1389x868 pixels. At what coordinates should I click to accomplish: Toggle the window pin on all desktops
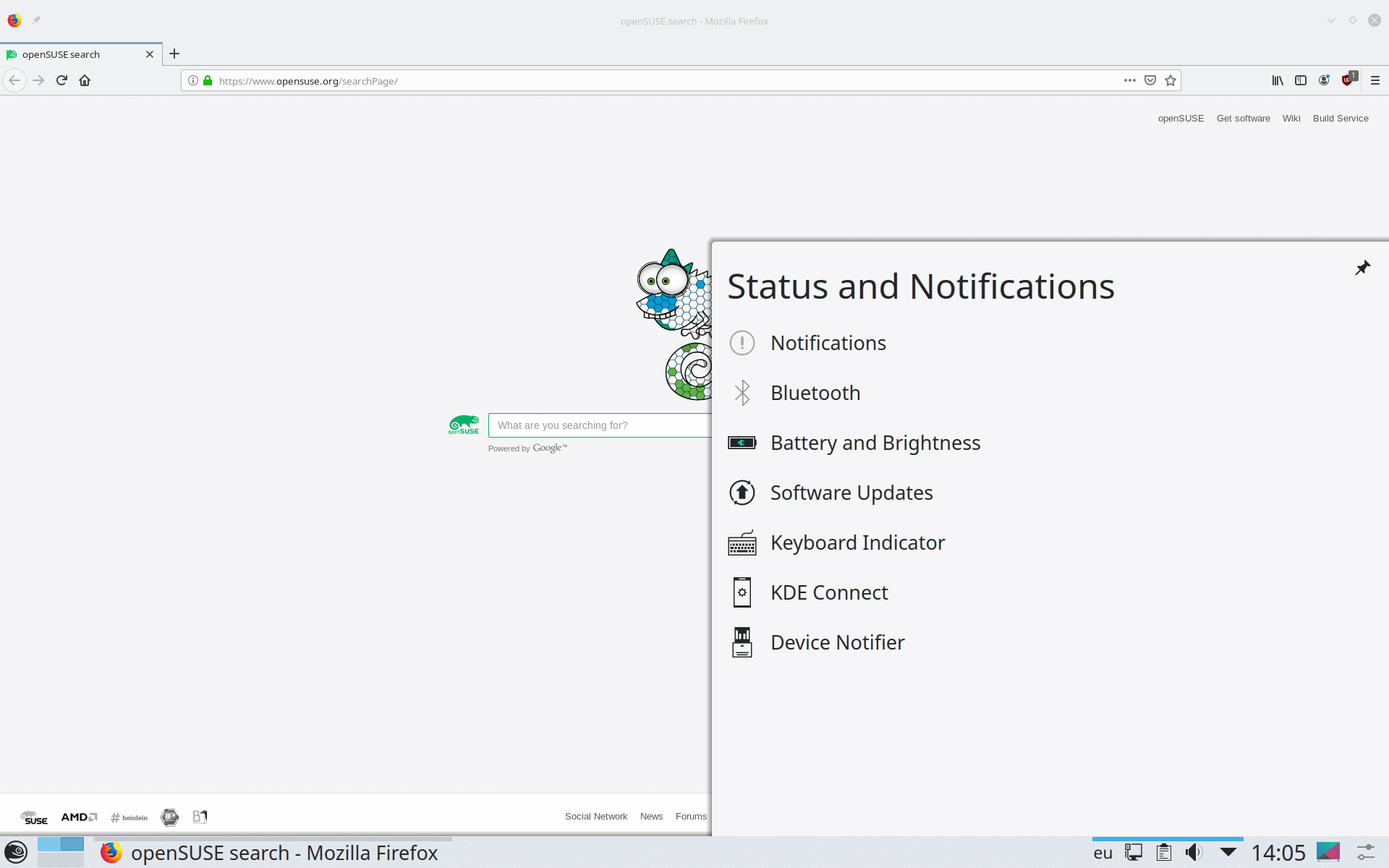[36, 20]
